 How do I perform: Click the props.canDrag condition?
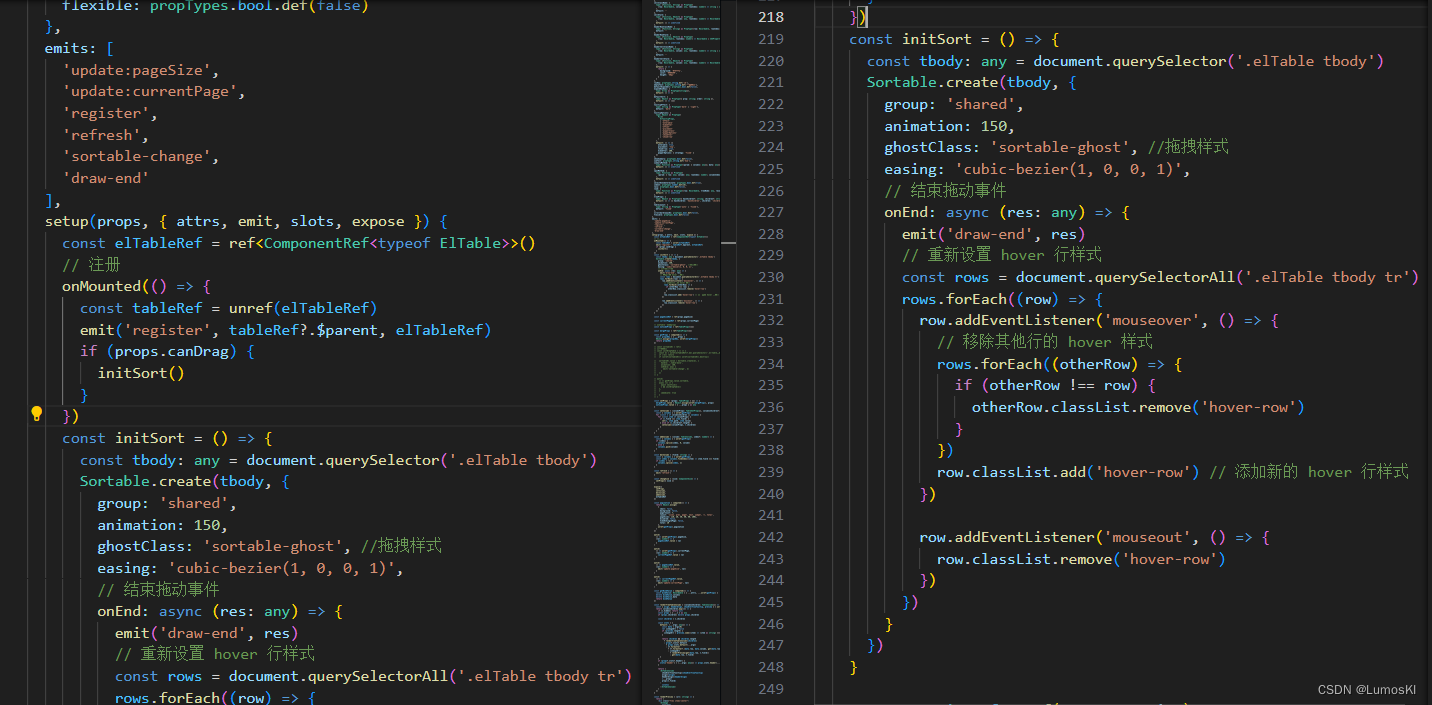point(168,350)
